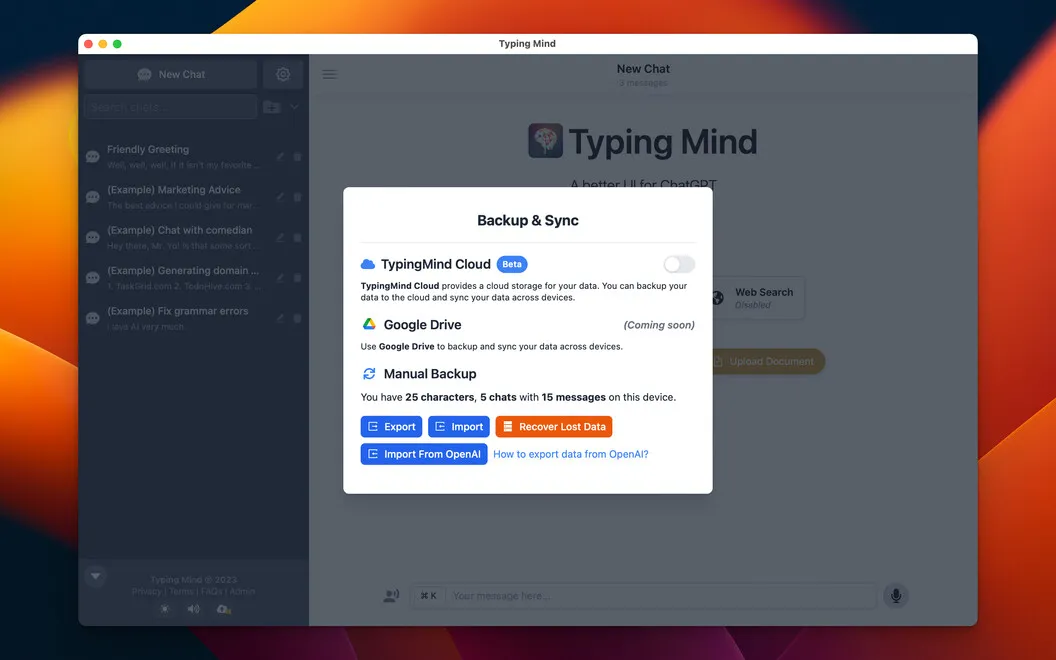1056x660 pixels.
Task: Open the (Example) Fix grammar errors chat
Action: 194,318
